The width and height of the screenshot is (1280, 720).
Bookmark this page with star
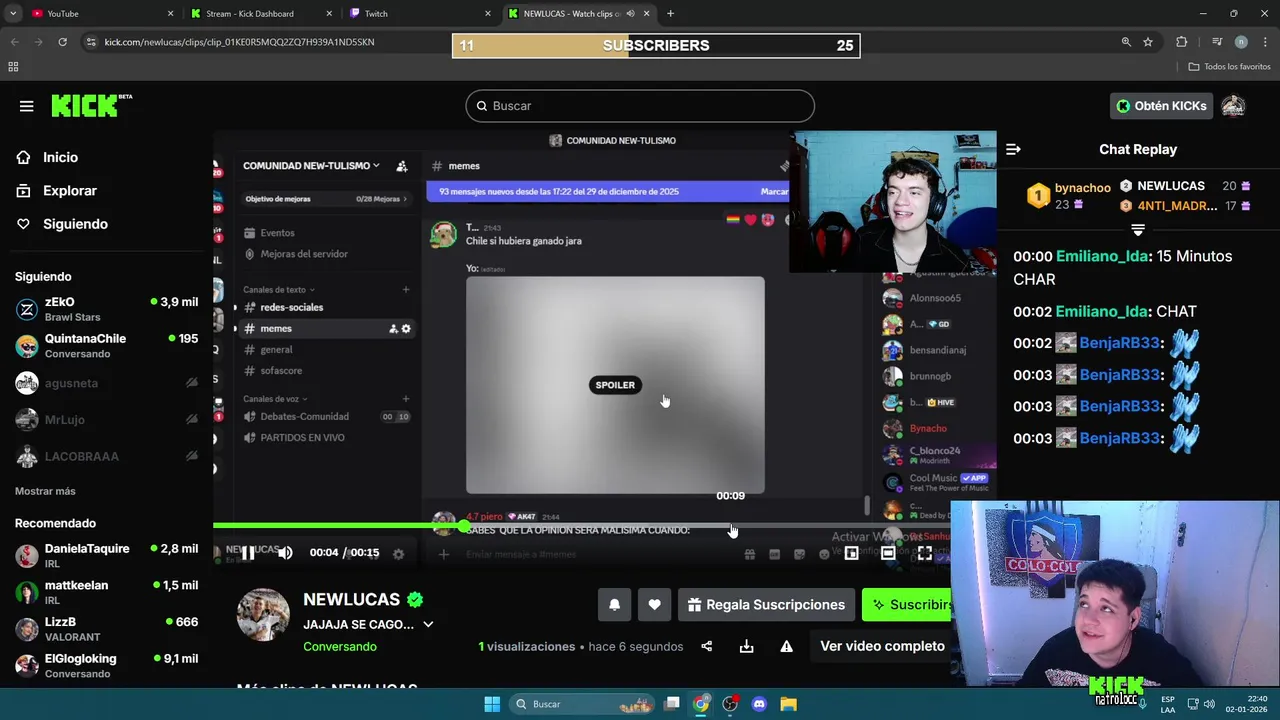1148,42
